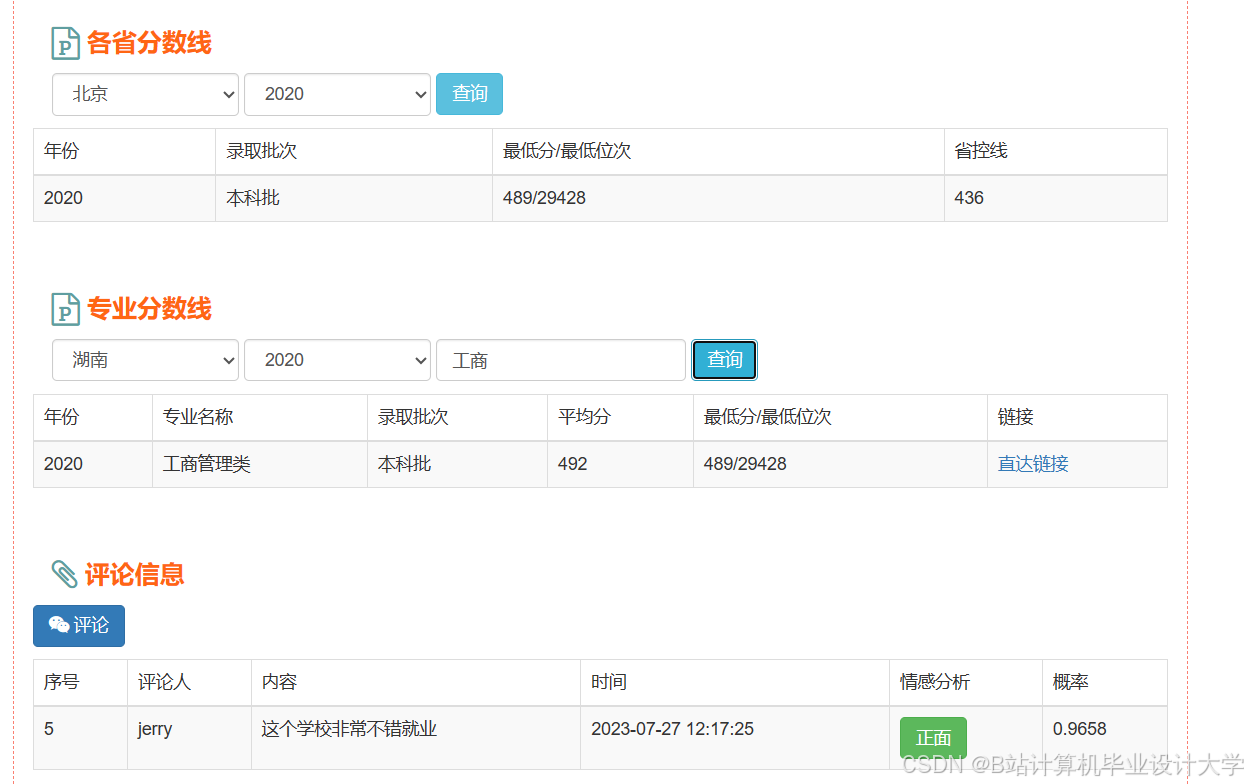Click 平均分 column header
1248x784 pixels.
[x=584, y=417]
